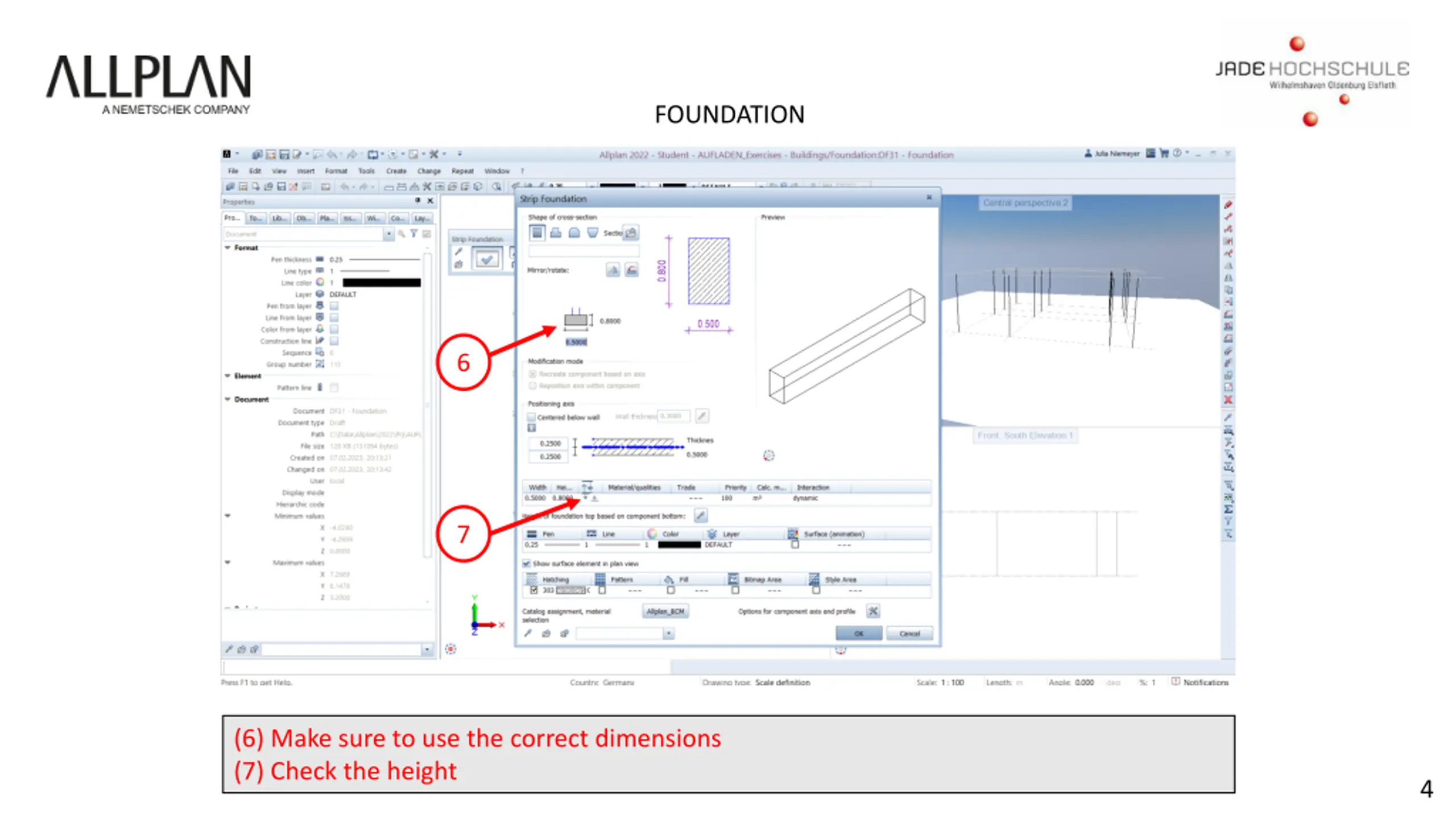1456x819 pixels.
Task: Toggle the Fill checkbox
Action: (x=671, y=590)
